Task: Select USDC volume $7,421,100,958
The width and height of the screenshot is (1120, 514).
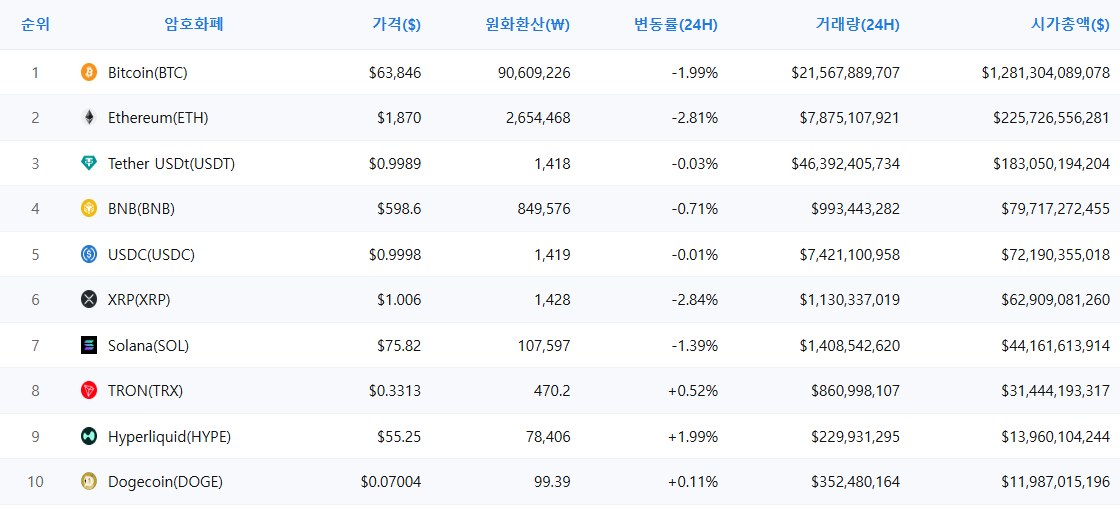Action: (x=850, y=254)
